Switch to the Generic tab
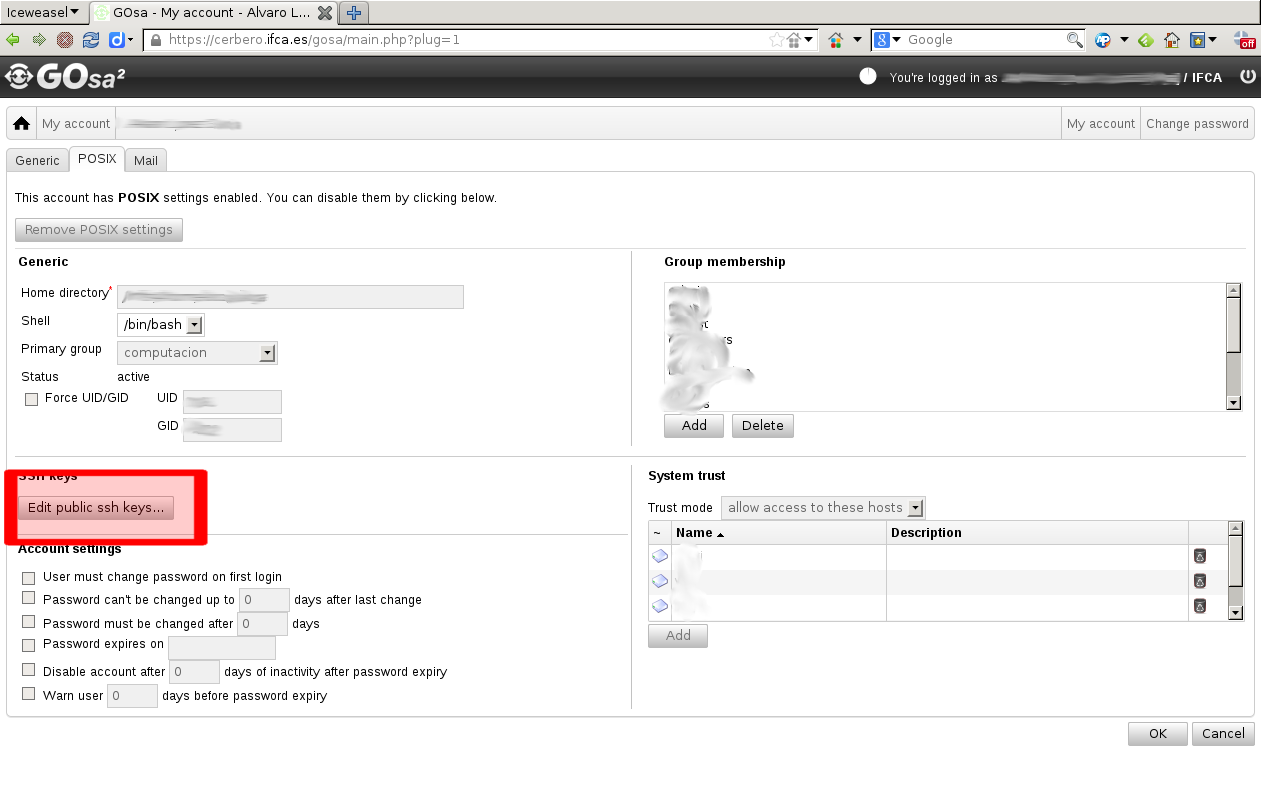 pos(37,160)
